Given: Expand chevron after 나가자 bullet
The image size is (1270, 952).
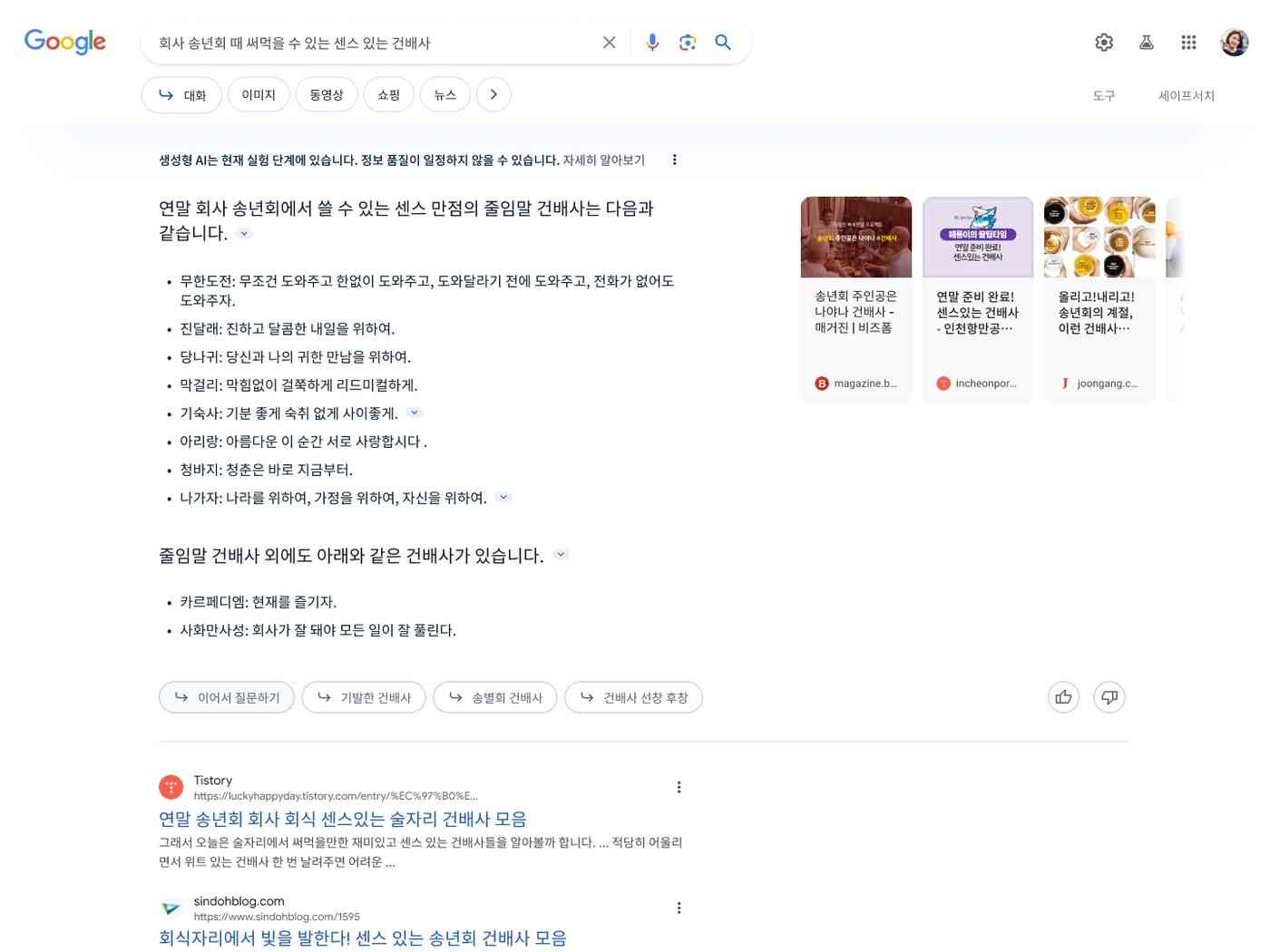Looking at the screenshot, I should pyautogui.click(x=503, y=497).
